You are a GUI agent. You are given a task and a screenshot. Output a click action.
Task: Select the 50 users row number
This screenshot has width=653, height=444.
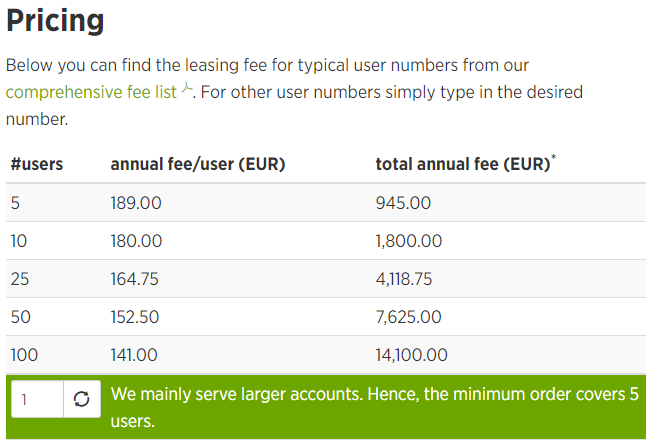pos(20,317)
